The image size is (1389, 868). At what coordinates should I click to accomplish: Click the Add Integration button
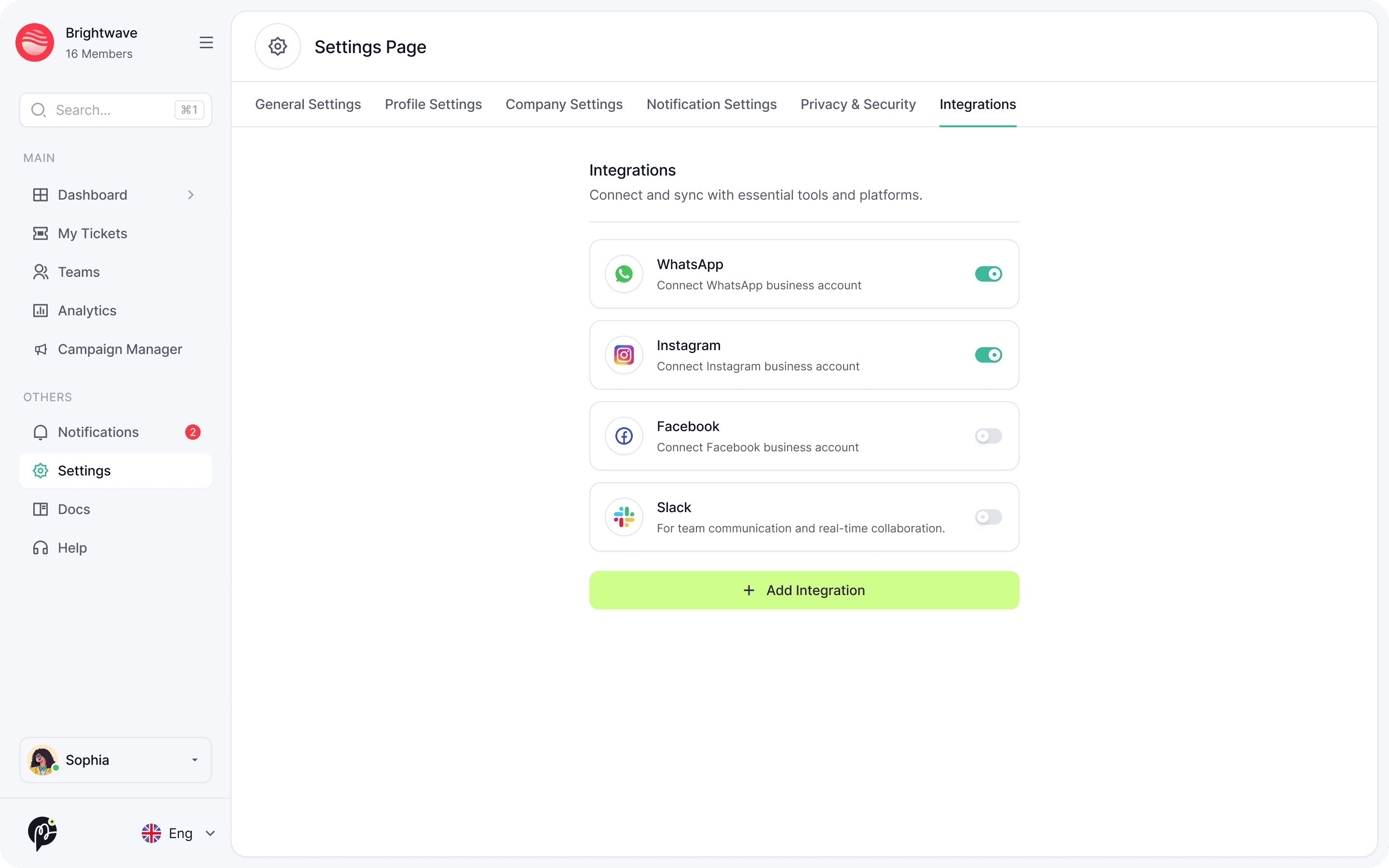coord(803,590)
